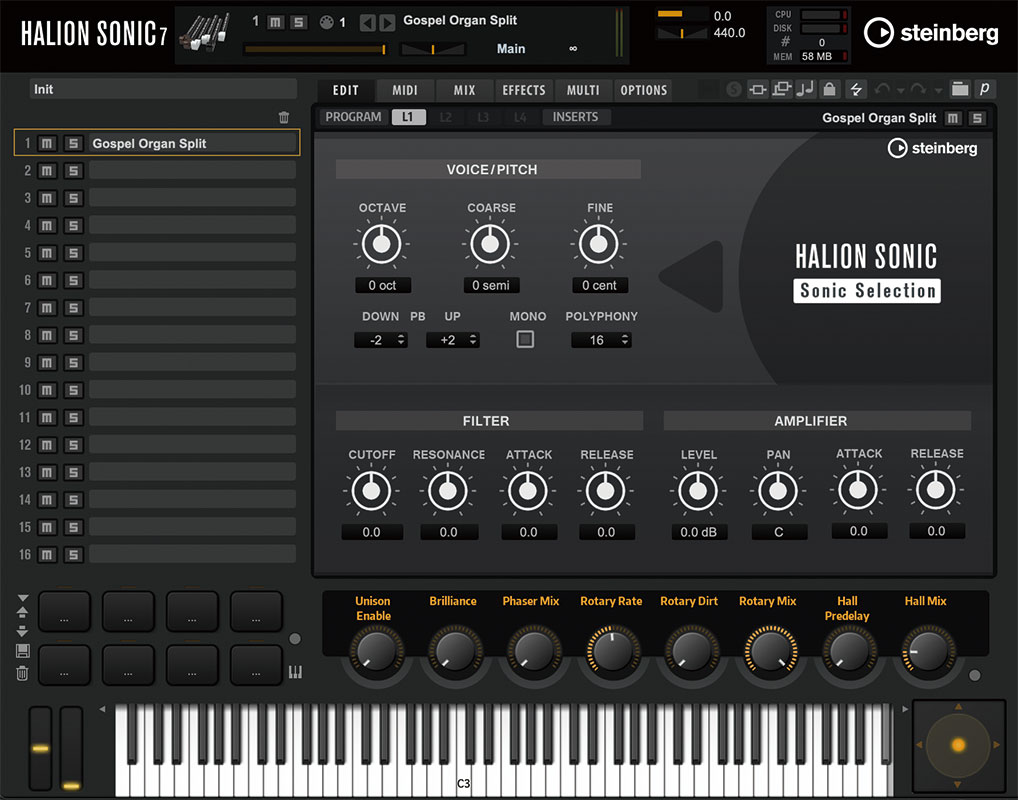The width and height of the screenshot is (1018, 800).
Task: Click the program level slider in header
Action: click(x=315, y=49)
